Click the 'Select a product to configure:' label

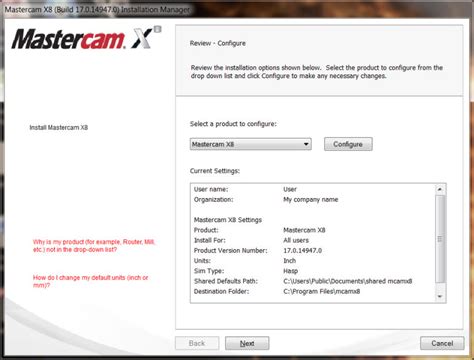233,124
